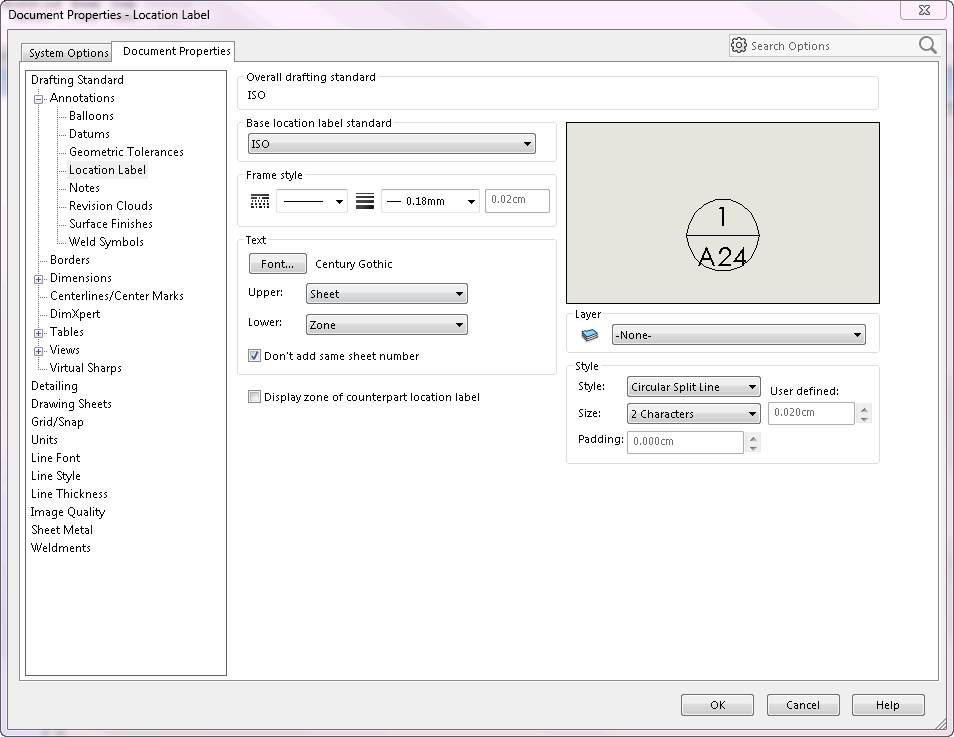Select Units in tree
Screen dimensions: 954x737
pyautogui.click(x=44, y=440)
